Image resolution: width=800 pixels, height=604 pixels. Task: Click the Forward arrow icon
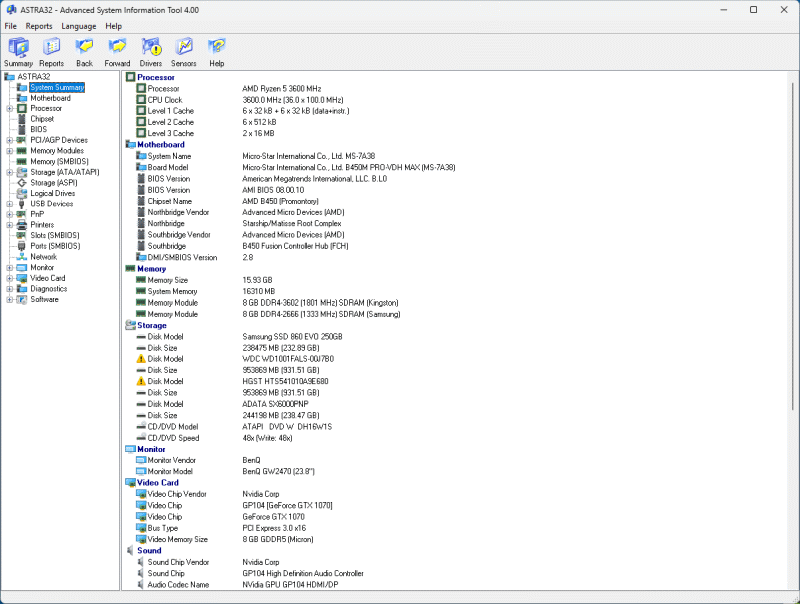point(117,51)
